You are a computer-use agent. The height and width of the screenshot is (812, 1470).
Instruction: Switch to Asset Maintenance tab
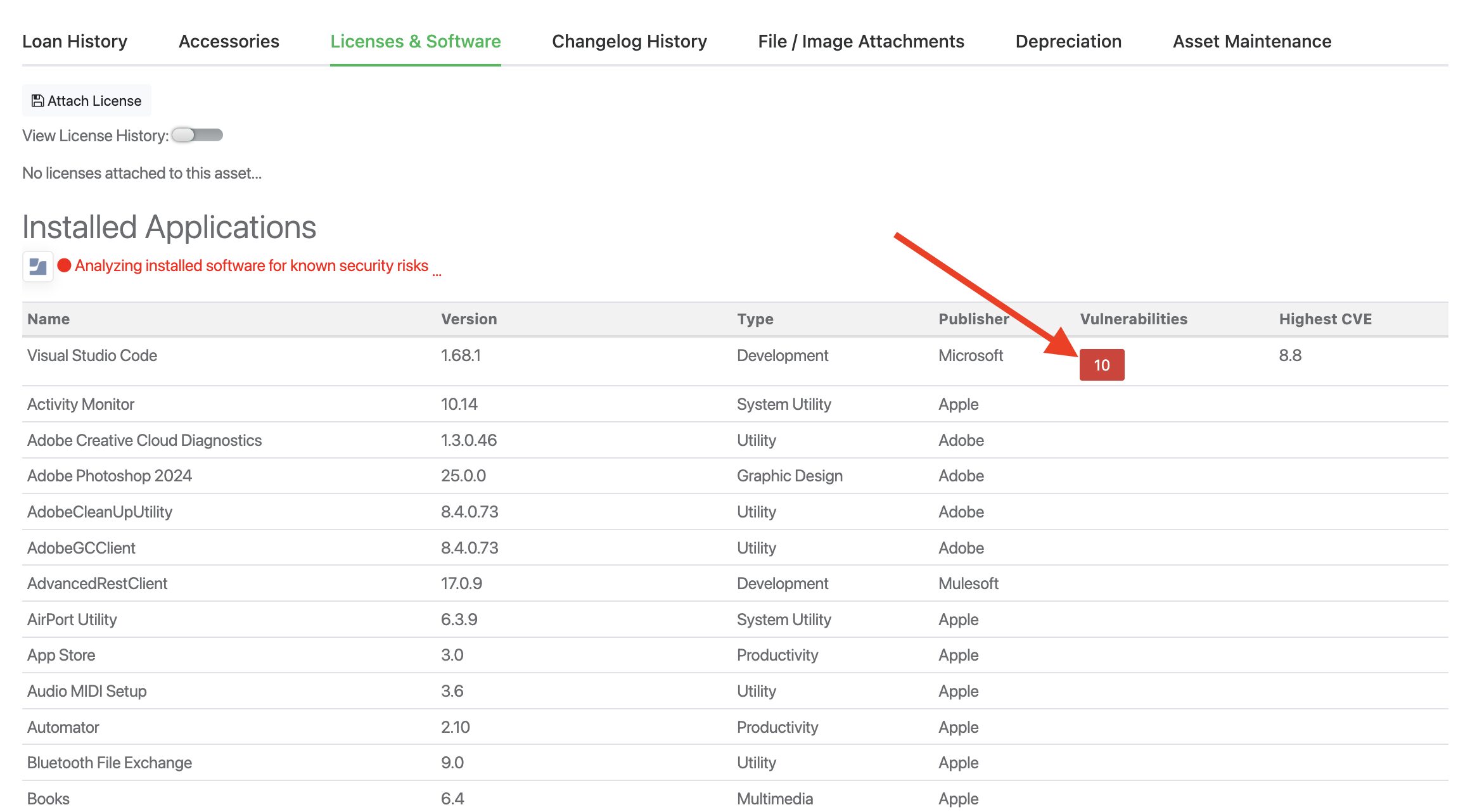coord(1252,41)
